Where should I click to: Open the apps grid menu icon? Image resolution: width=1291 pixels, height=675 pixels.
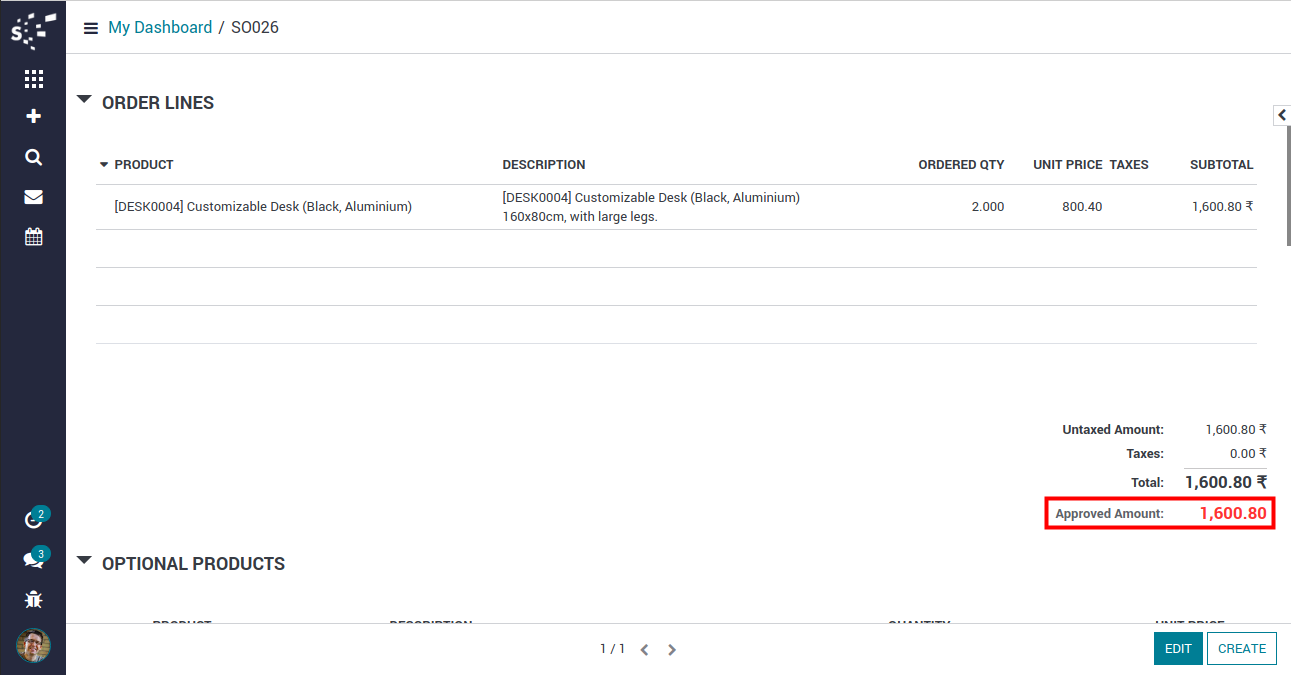click(x=33, y=79)
